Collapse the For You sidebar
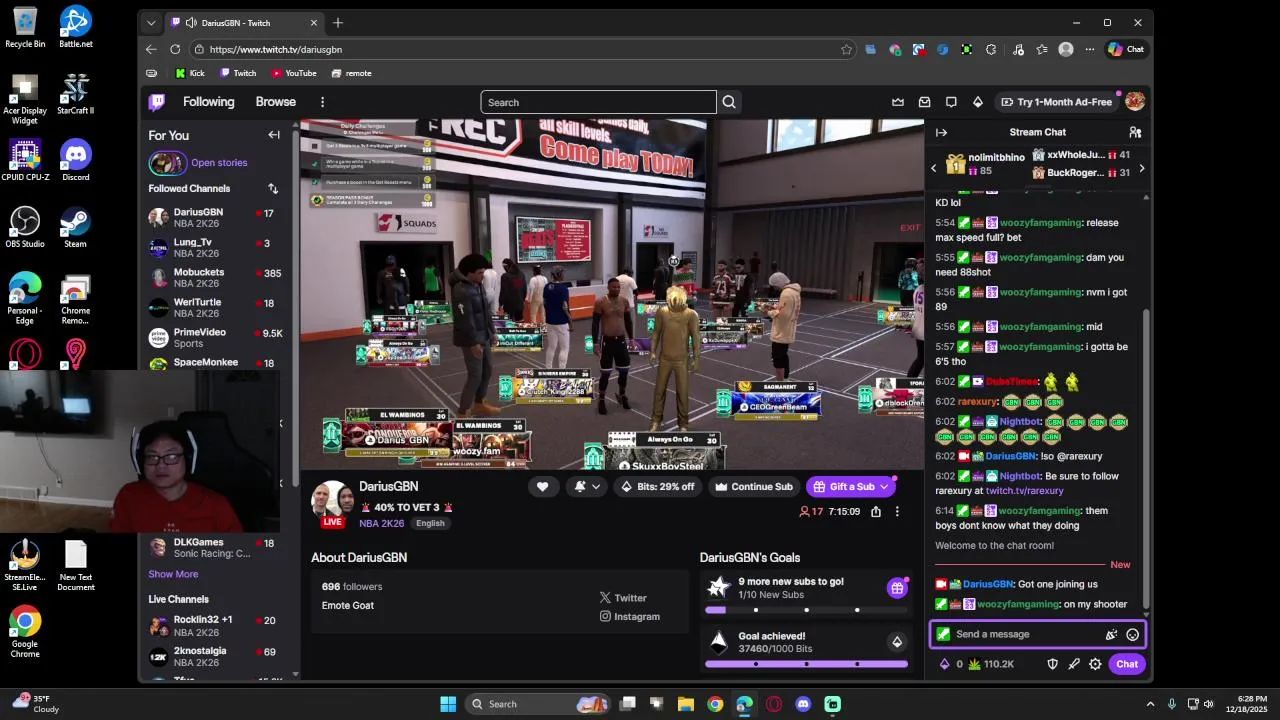 274,135
